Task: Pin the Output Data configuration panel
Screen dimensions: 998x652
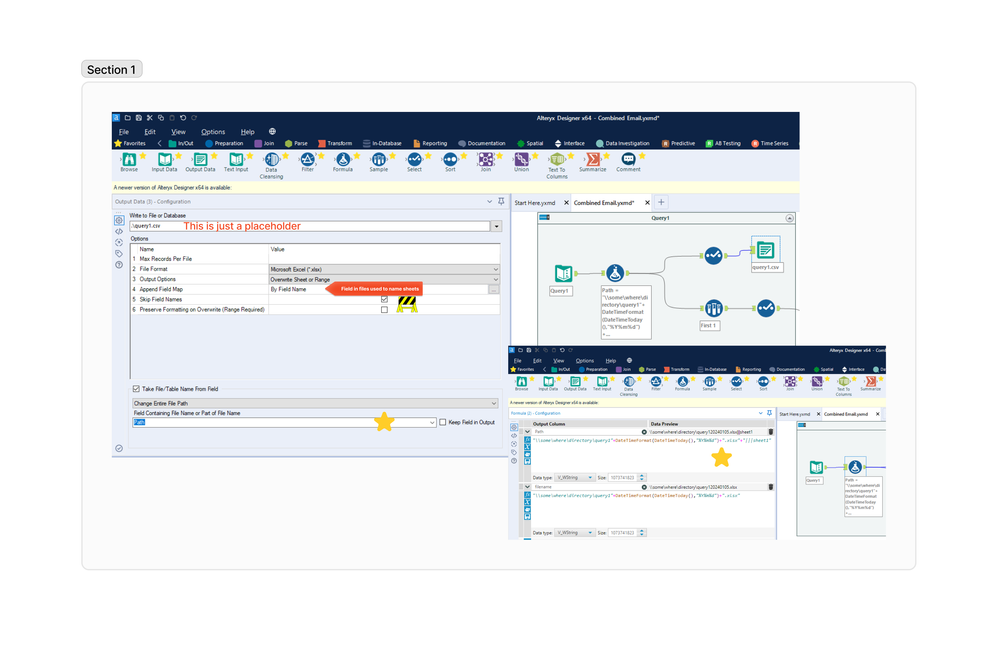Action: coord(502,201)
